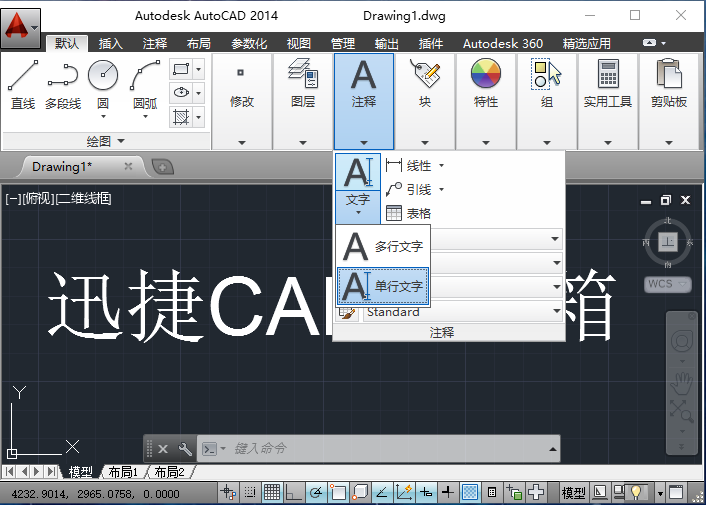This screenshot has width=706, height=505.
Task: Expand the Hatch tool dropdown arrow
Action: pyautogui.click(x=199, y=117)
